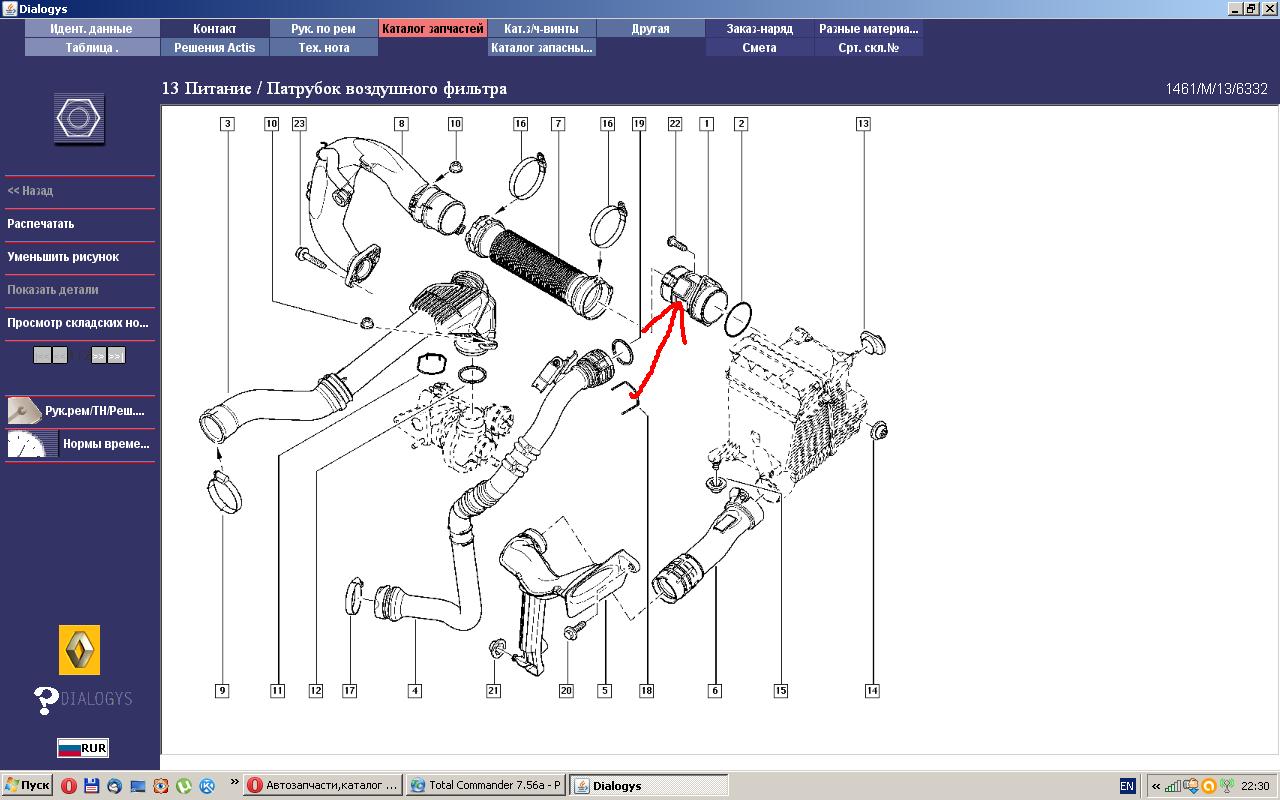Go to the previous page arrow button
Image resolution: width=1280 pixels, height=800 pixels.
tap(59, 355)
